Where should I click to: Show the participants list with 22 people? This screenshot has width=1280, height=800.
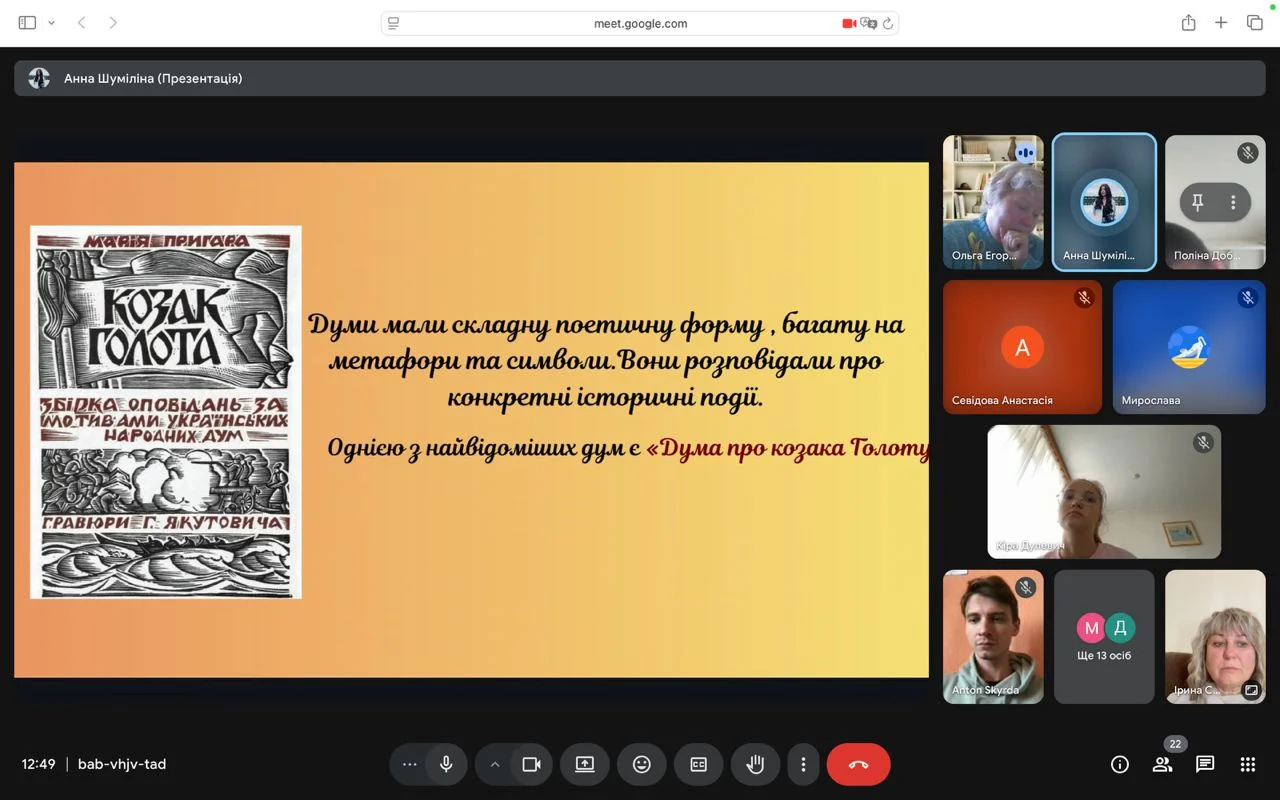pyautogui.click(x=1162, y=764)
